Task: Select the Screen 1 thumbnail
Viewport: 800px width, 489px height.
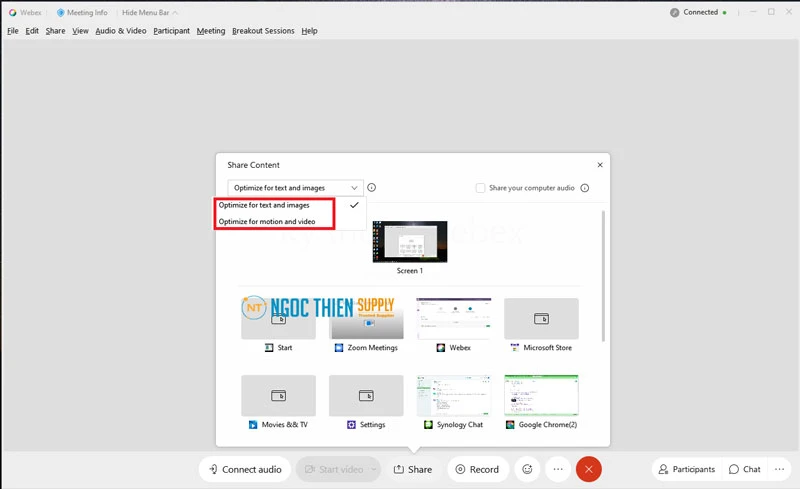Action: [410, 242]
